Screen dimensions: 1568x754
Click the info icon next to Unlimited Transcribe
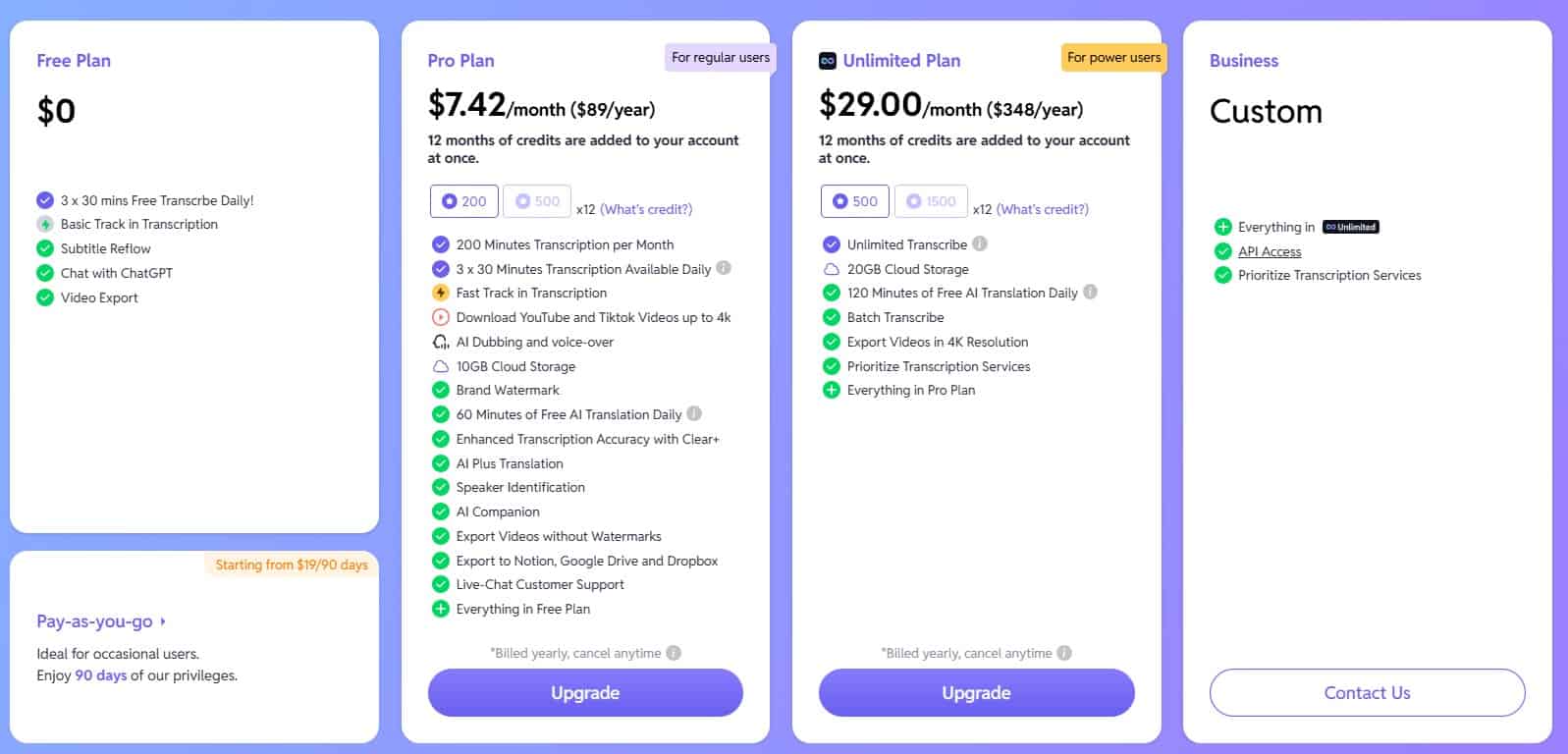[981, 243]
